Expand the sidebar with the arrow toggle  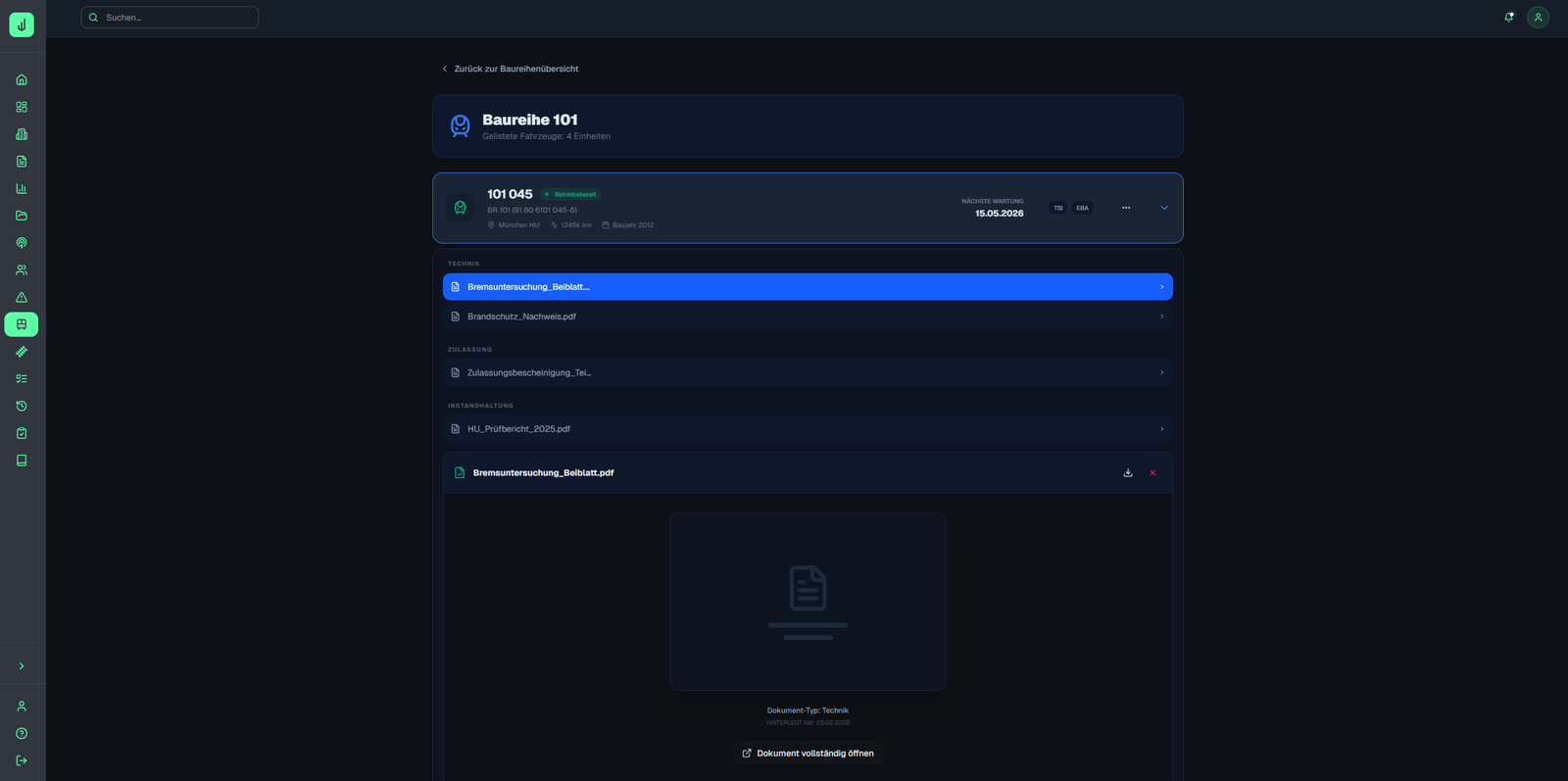pos(22,666)
